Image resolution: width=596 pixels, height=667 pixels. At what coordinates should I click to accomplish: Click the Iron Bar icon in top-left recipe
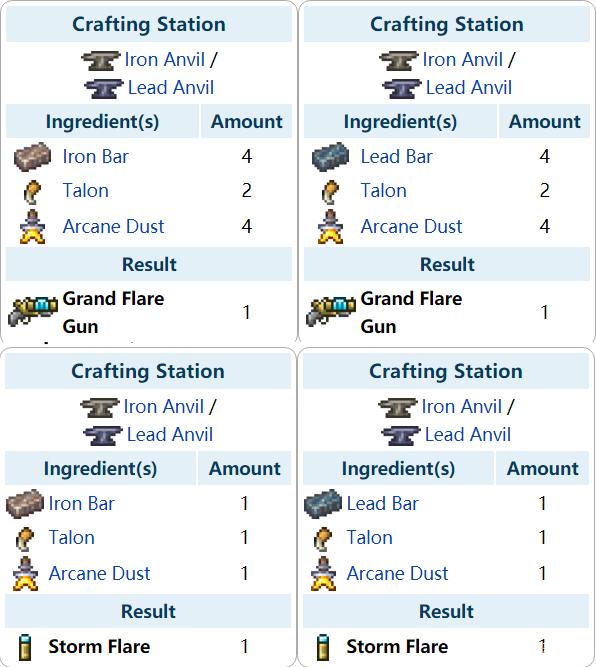coord(32,157)
